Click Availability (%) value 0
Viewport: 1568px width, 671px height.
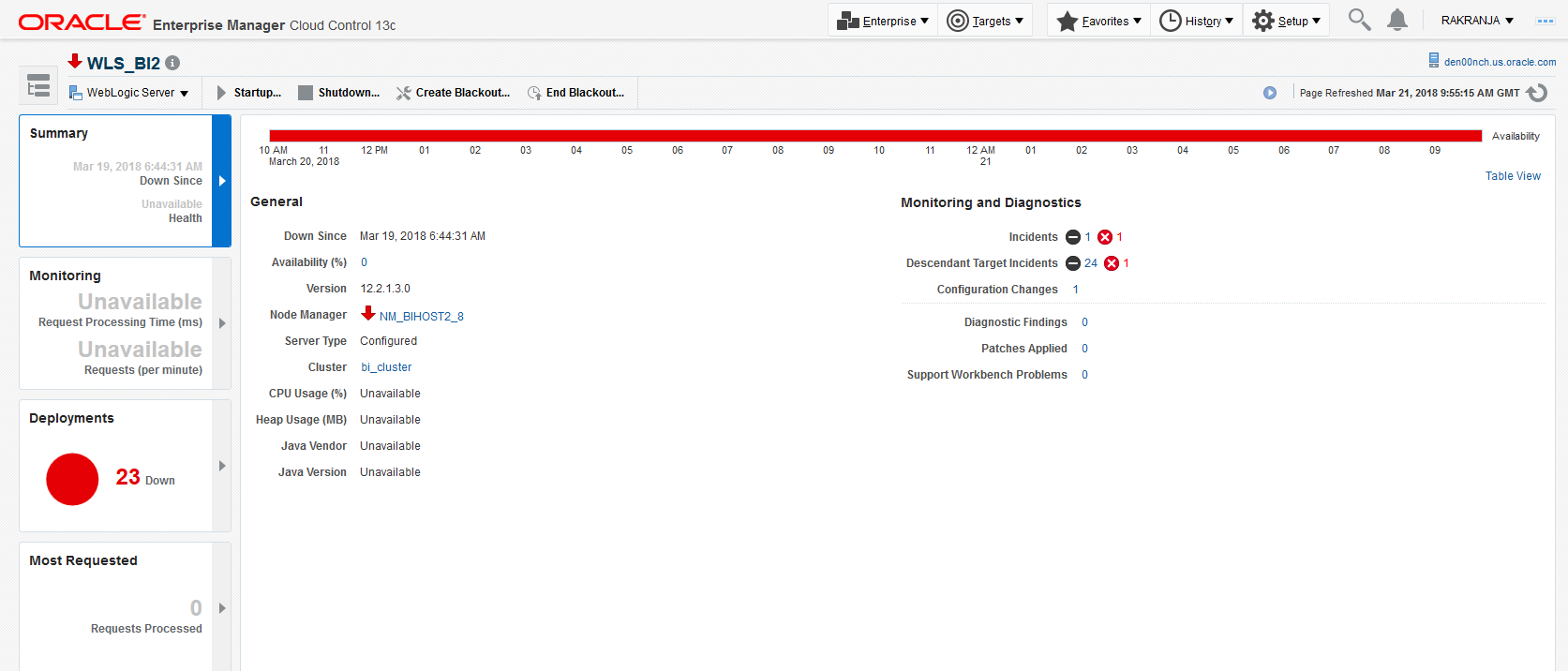tap(365, 262)
